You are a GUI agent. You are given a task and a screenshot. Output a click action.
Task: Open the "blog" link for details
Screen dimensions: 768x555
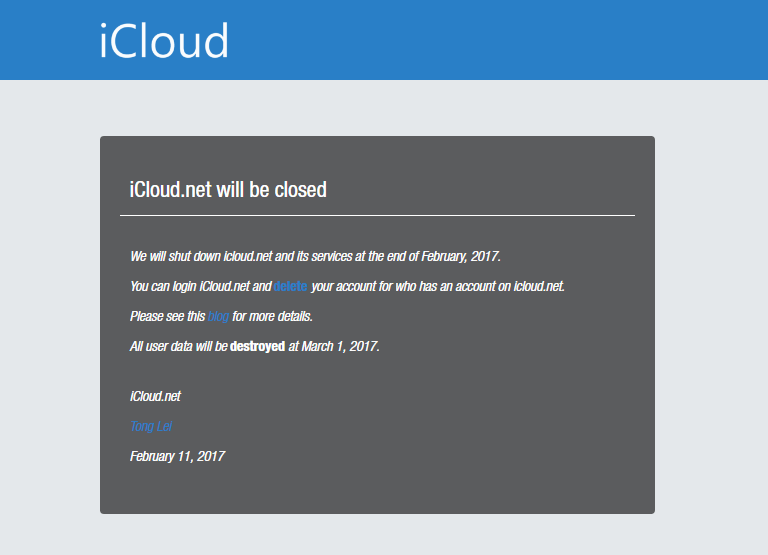coord(218,317)
